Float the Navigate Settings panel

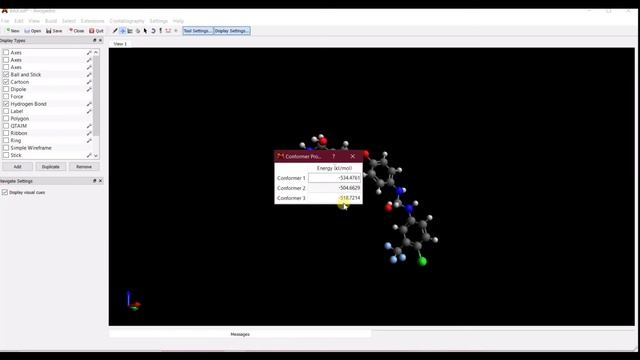pos(95,181)
